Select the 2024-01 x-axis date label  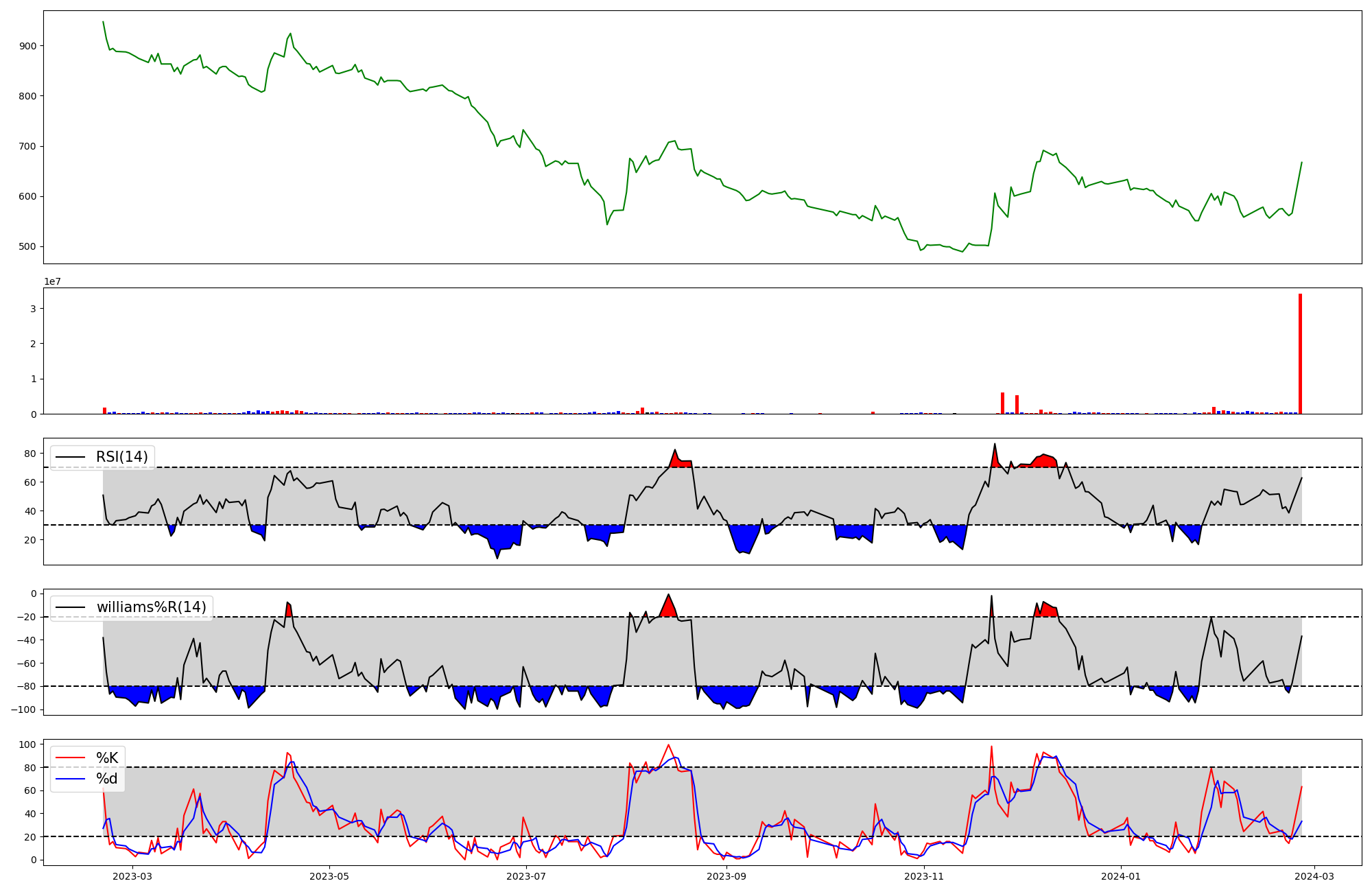(x=1121, y=876)
